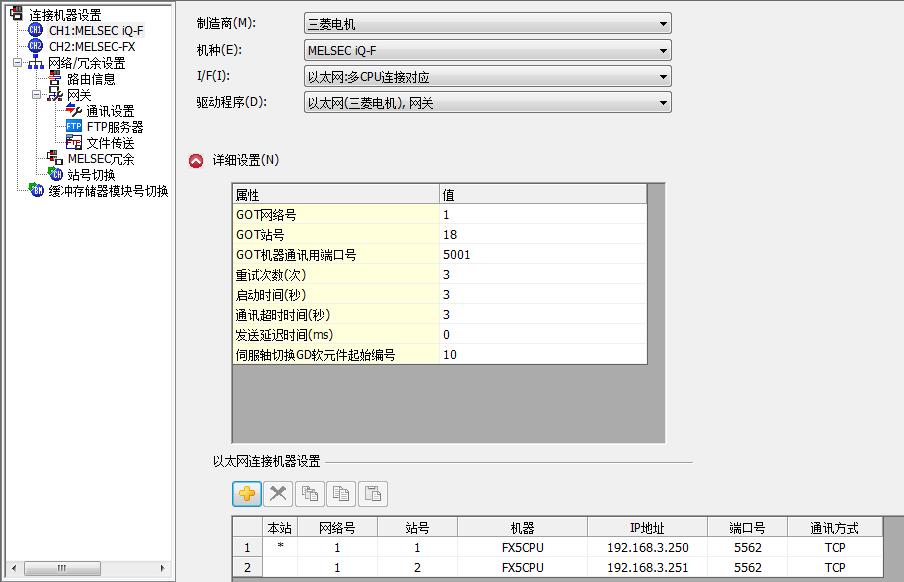Image resolution: width=904 pixels, height=582 pixels.
Task: Click the 通讯超时时间 value cell
Action: tap(542, 315)
